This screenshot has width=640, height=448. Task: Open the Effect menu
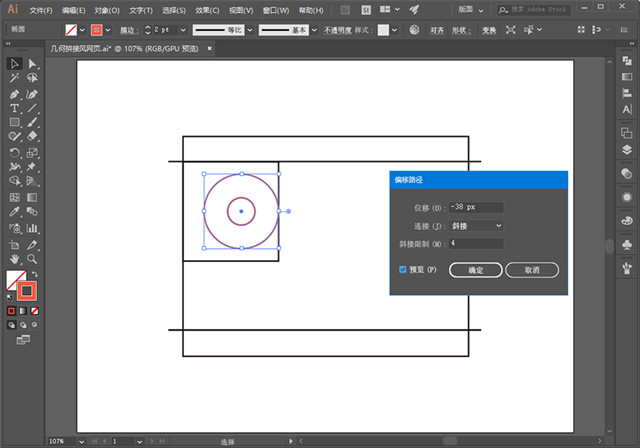coord(208,9)
